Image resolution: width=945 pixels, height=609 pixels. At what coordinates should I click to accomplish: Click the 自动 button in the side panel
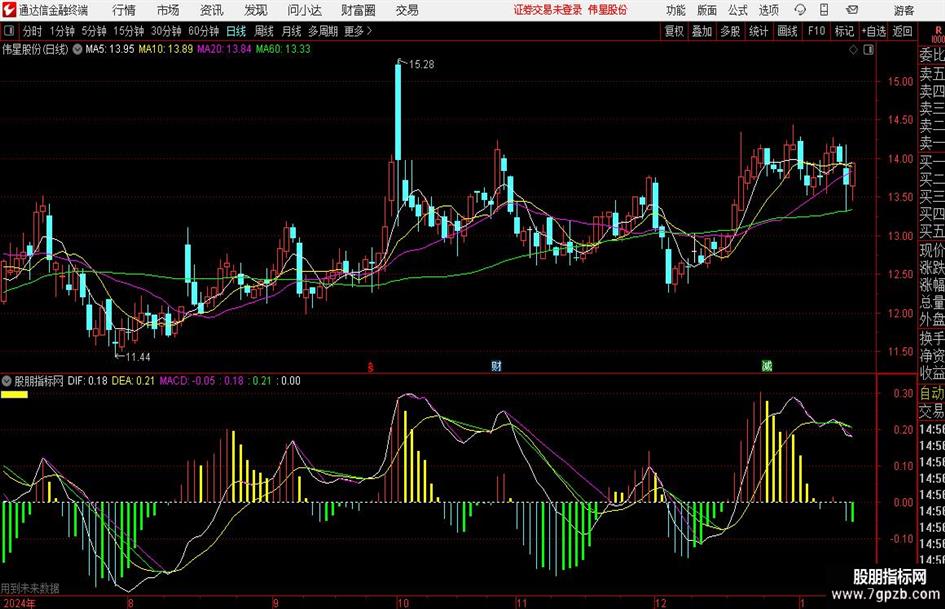point(932,393)
